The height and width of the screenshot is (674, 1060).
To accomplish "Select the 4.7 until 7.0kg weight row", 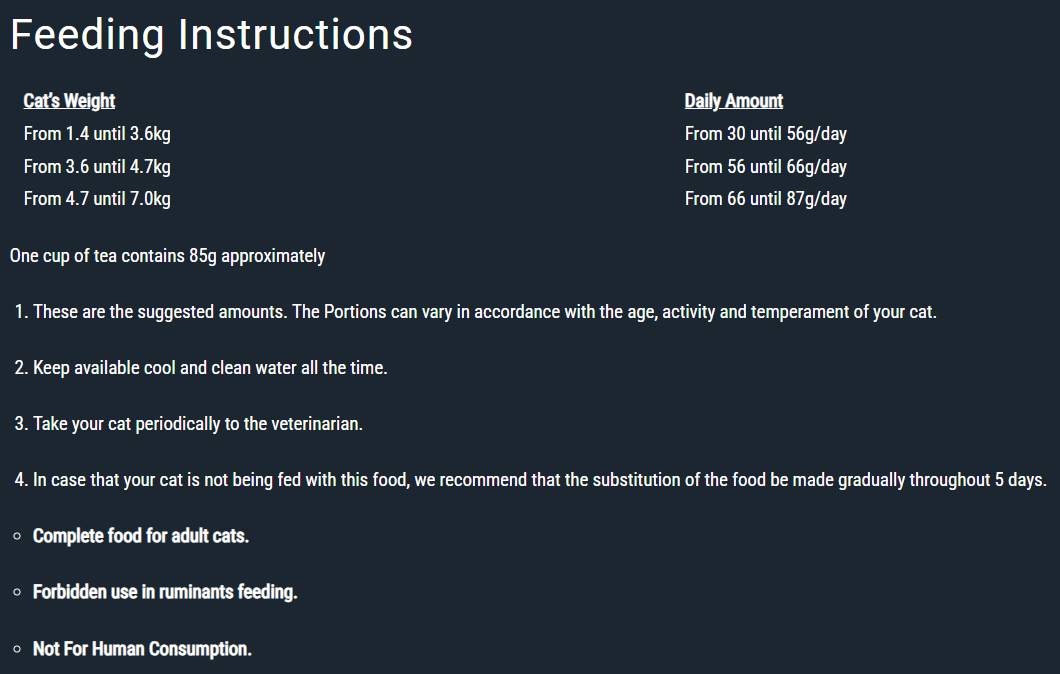I will click(x=97, y=199).
